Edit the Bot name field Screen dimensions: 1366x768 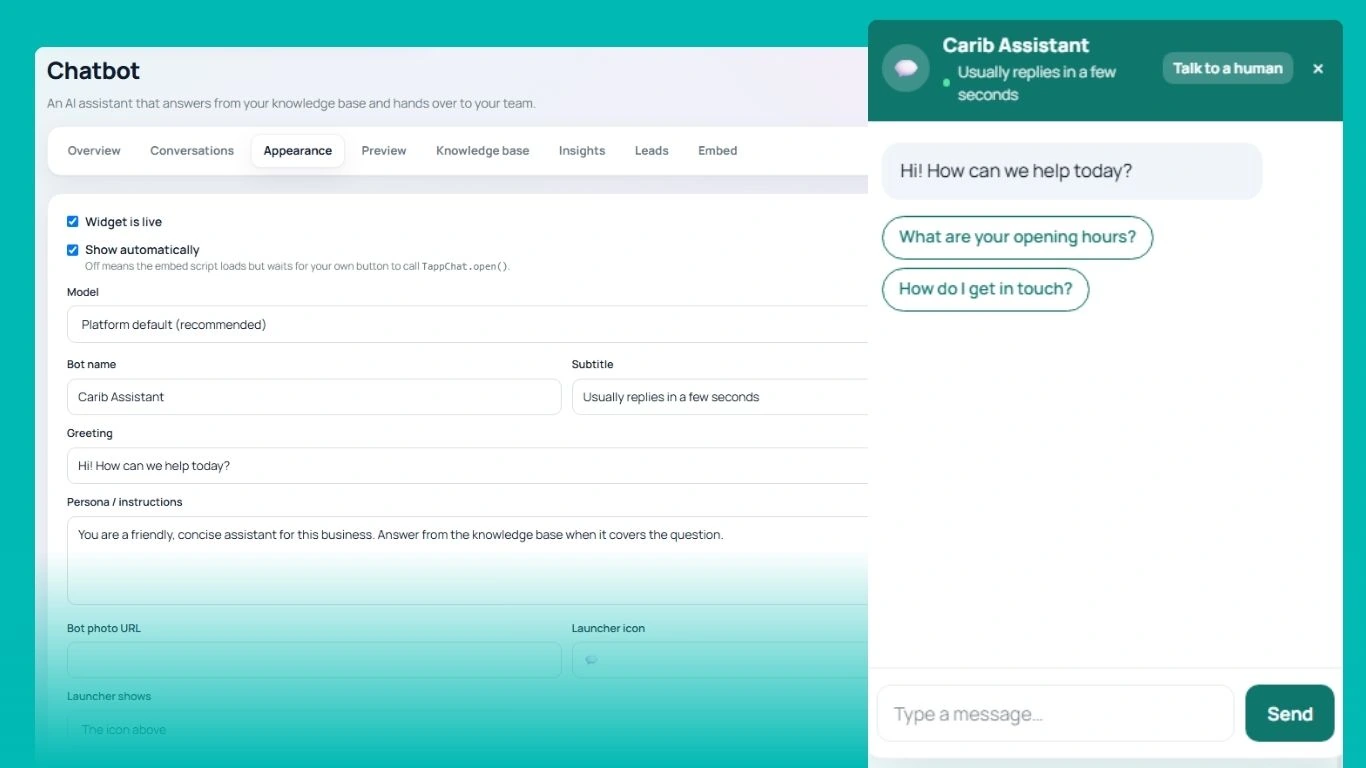coord(314,397)
